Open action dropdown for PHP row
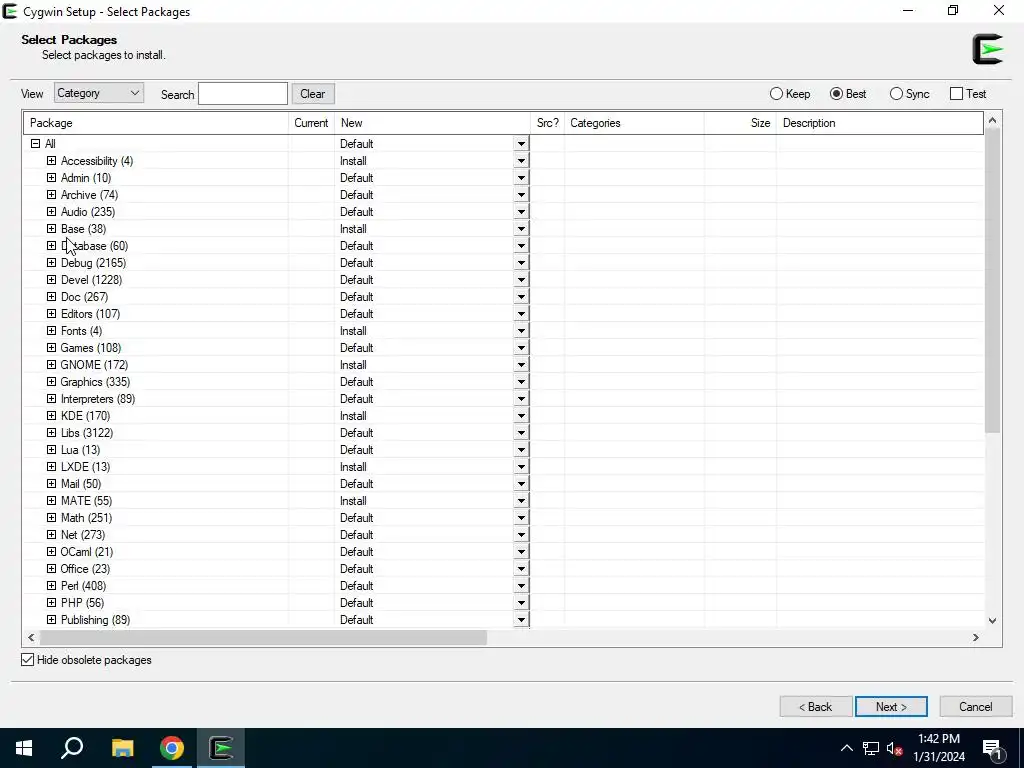 pos(521,602)
